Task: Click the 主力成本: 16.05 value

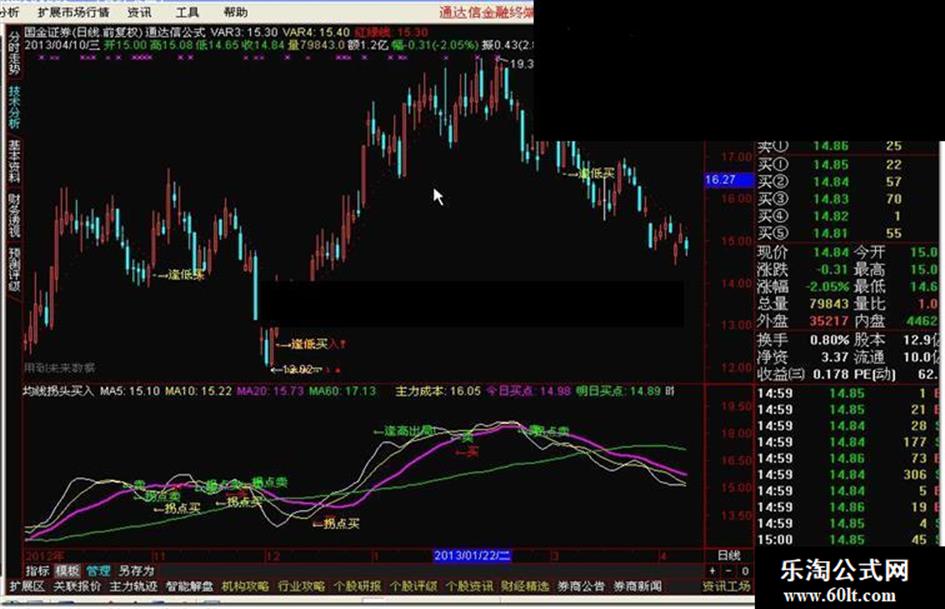Action: click(x=438, y=391)
